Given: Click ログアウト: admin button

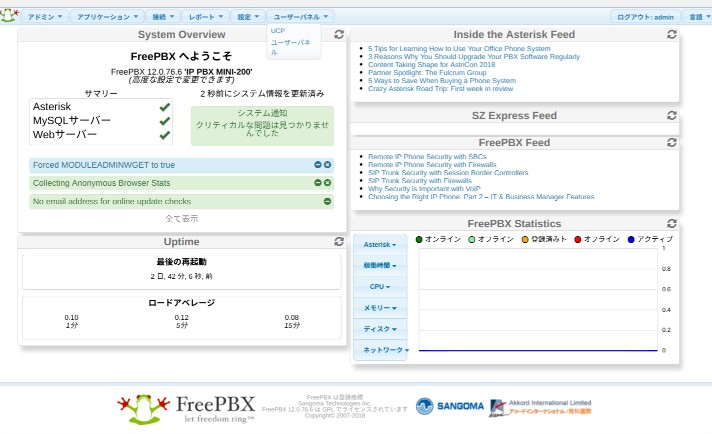Looking at the screenshot, I should tap(645, 17).
